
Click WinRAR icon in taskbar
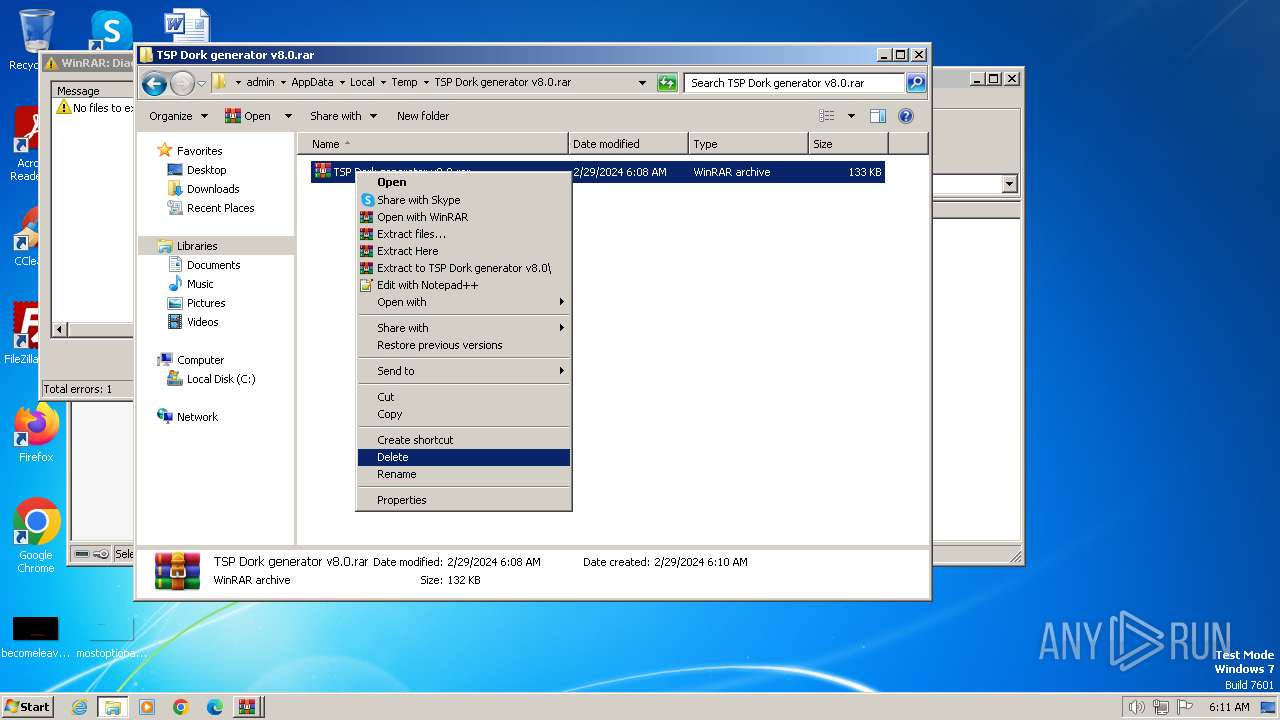pyautogui.click(x=247, y=707)
